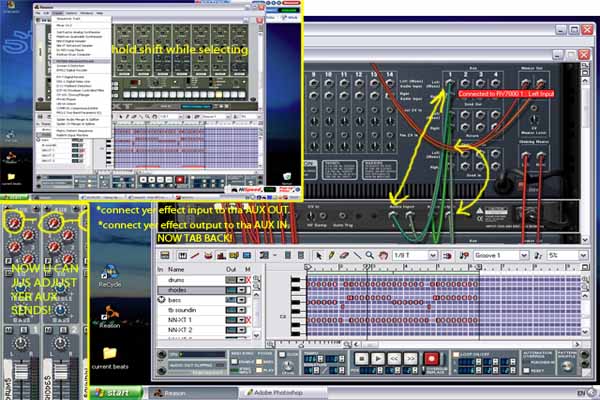Click the Aux Send 1 left jack on mixer back

450,83
